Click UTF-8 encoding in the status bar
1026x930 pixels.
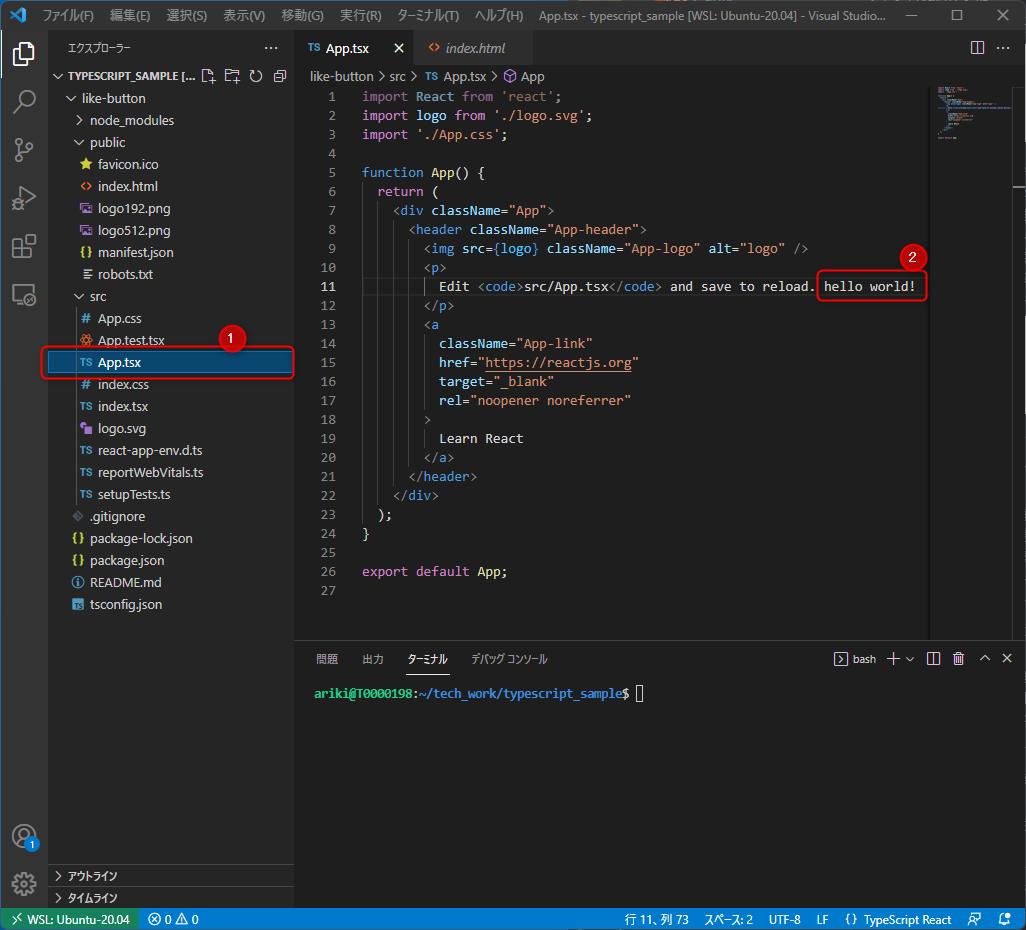pos(783,918)
